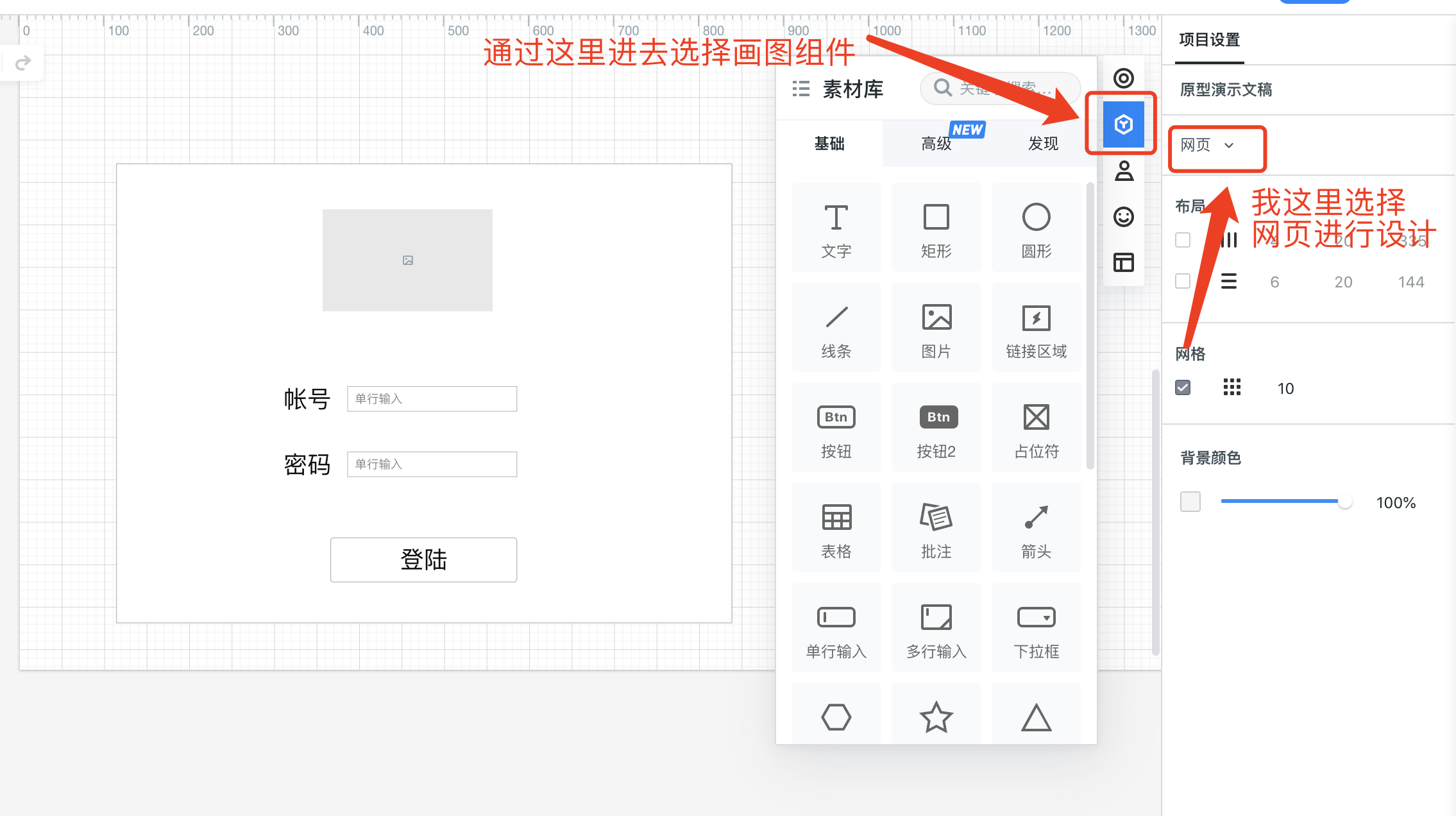Image resolution: width=1456 pixels, height=816 pixels.
Task: Enable the row layout checkbox
Action: tap(1183, 281)
